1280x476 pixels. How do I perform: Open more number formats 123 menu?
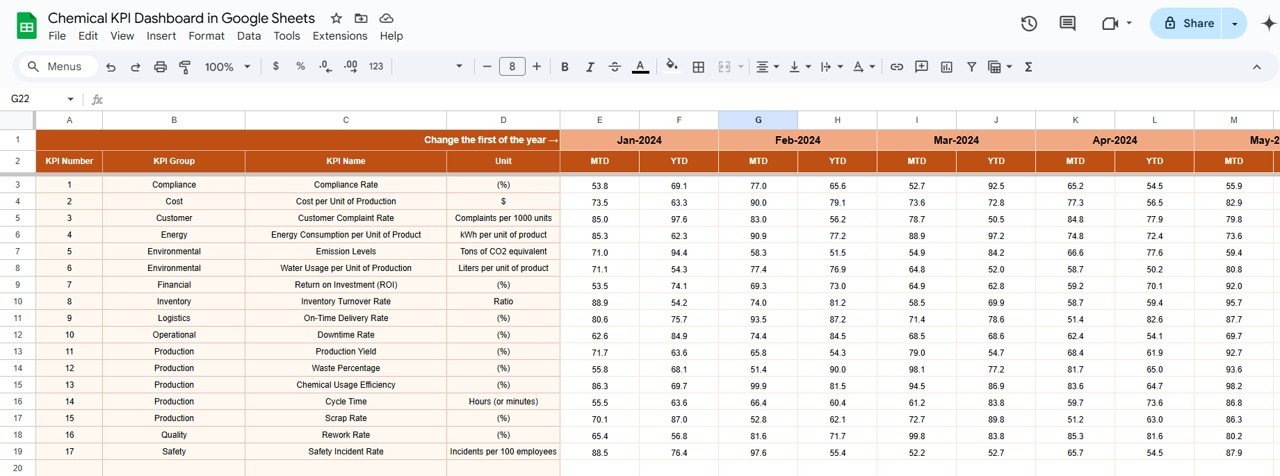(376, 66)
